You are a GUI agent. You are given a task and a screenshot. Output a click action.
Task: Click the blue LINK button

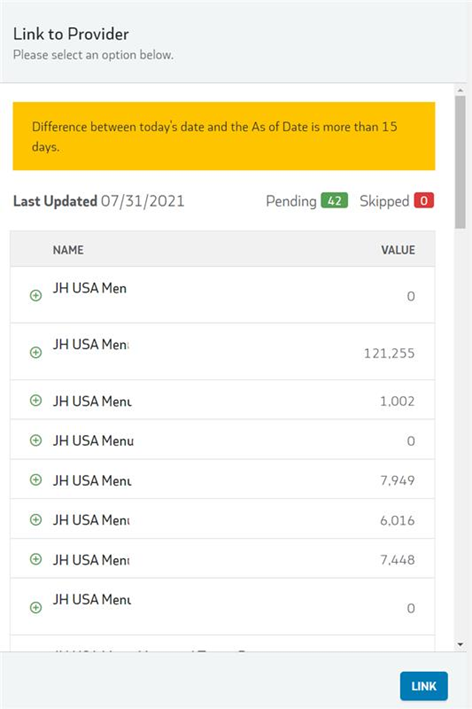point(424,686)
